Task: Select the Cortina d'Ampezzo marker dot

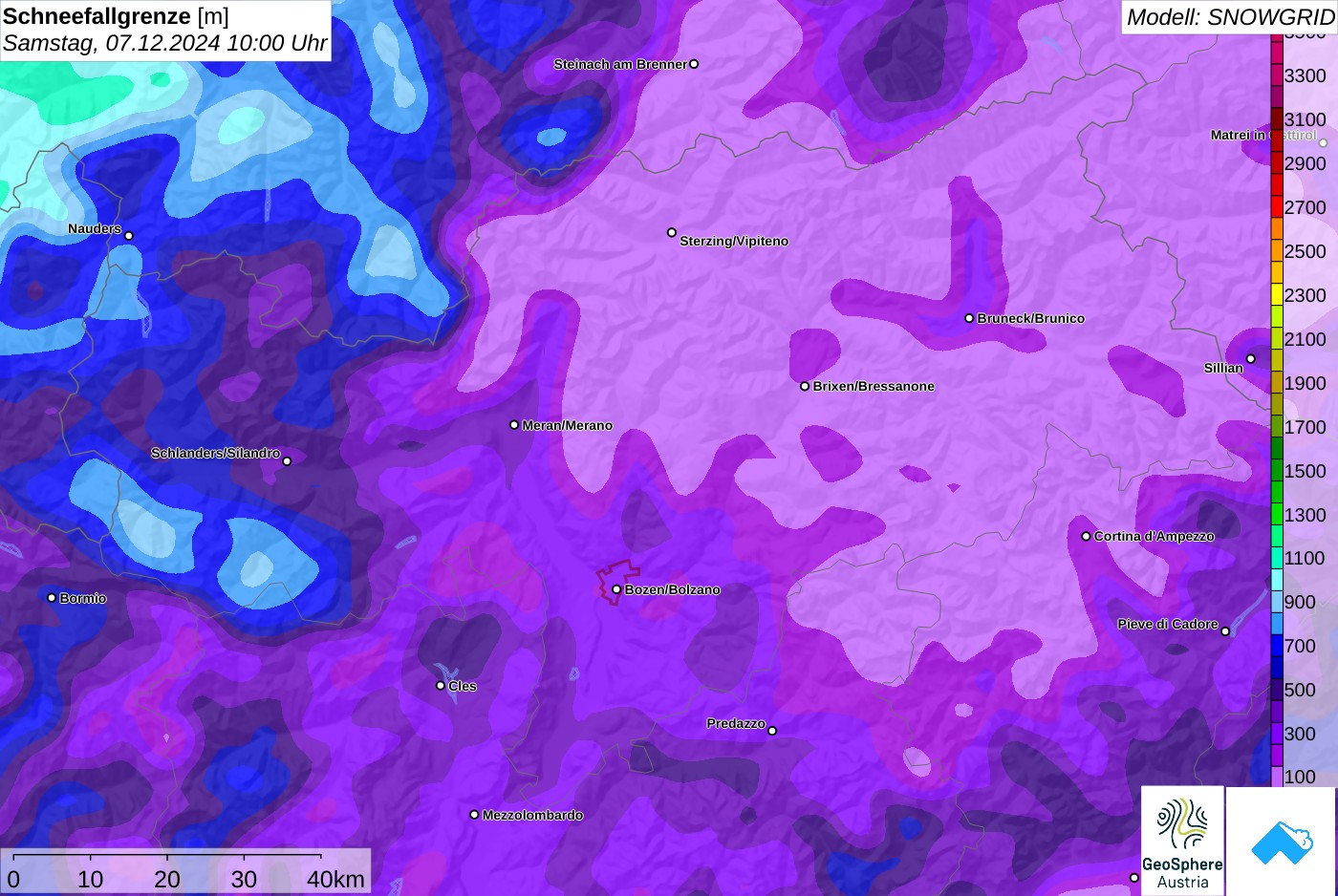Action: pyautogui.click(x=1086, y=536)
